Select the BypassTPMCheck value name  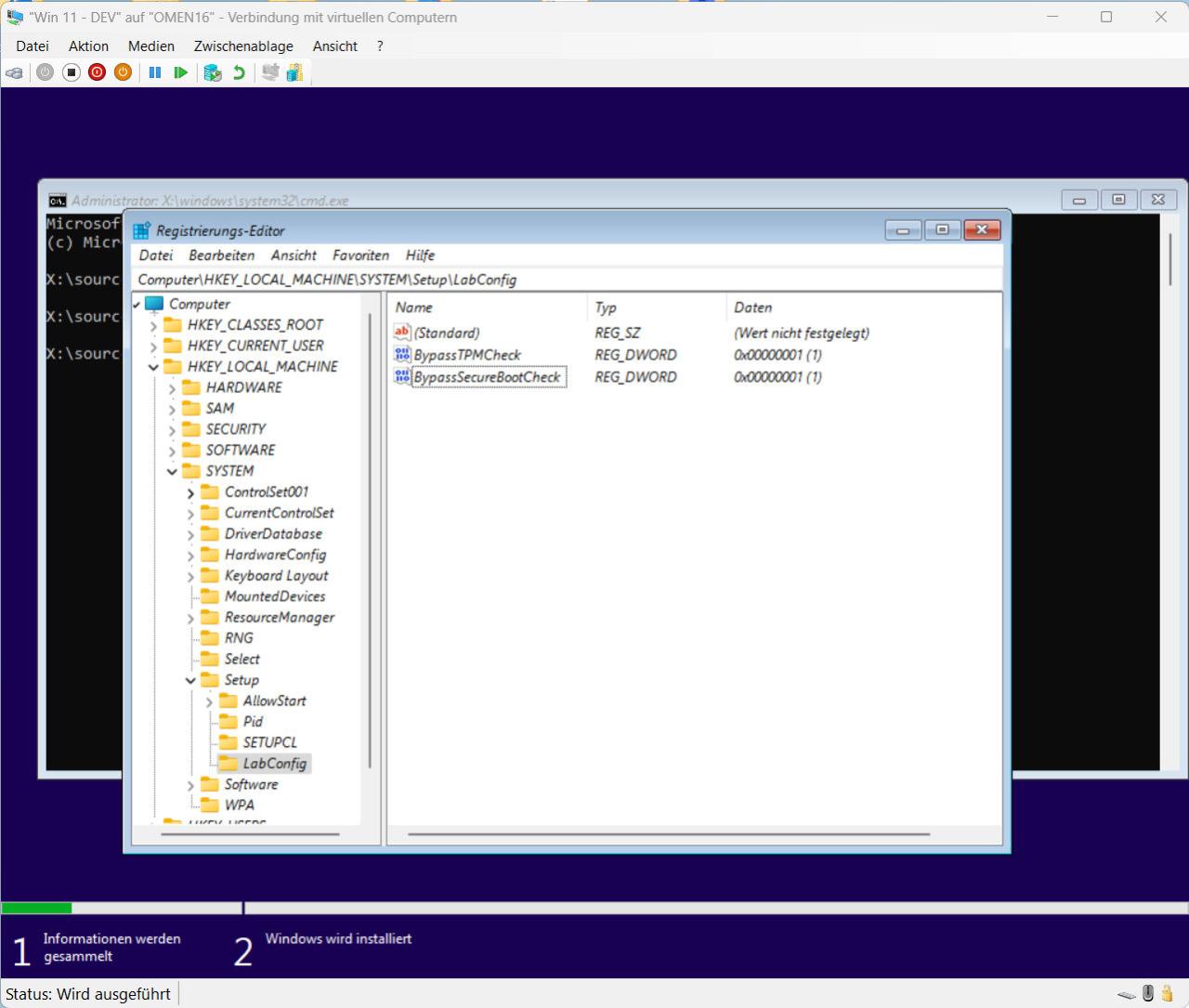467,355
